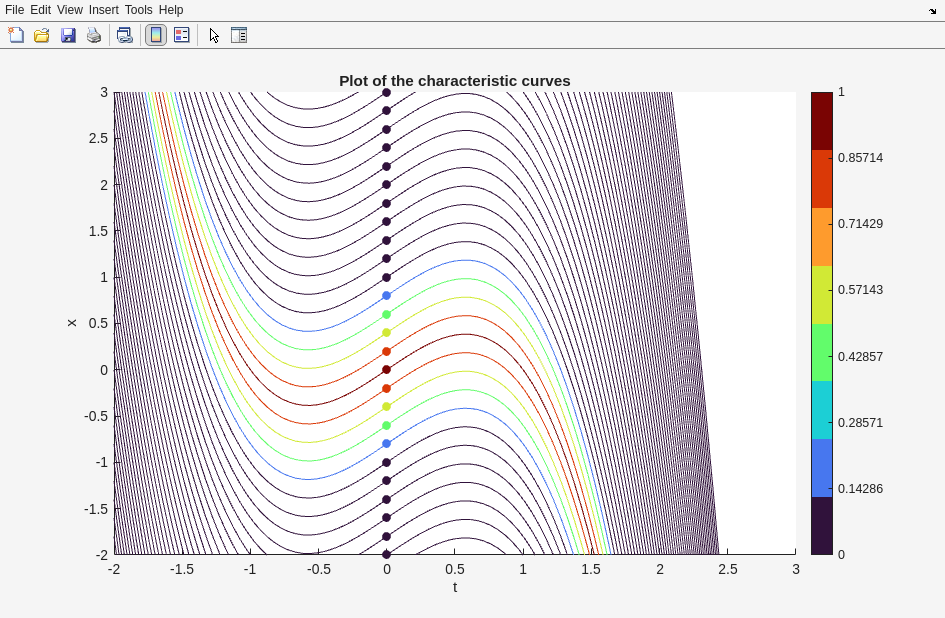Click the Link Plot icon
Screen dimensions: 945x618
pyautogui.click(x=124, y=35)
